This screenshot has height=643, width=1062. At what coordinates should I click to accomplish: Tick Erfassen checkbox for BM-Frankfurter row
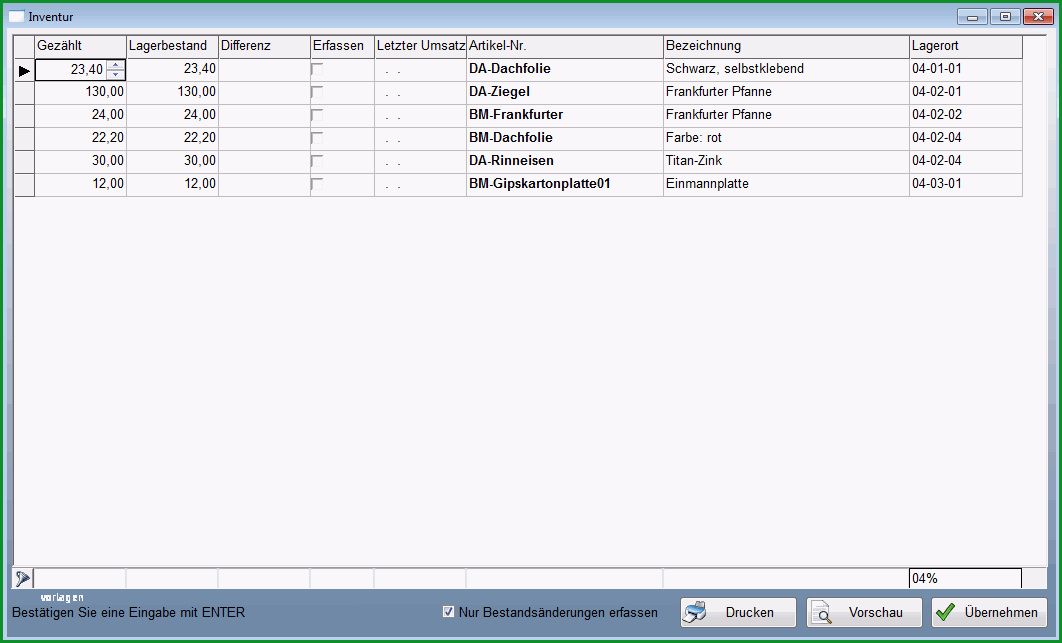click(x=317, y=115)
